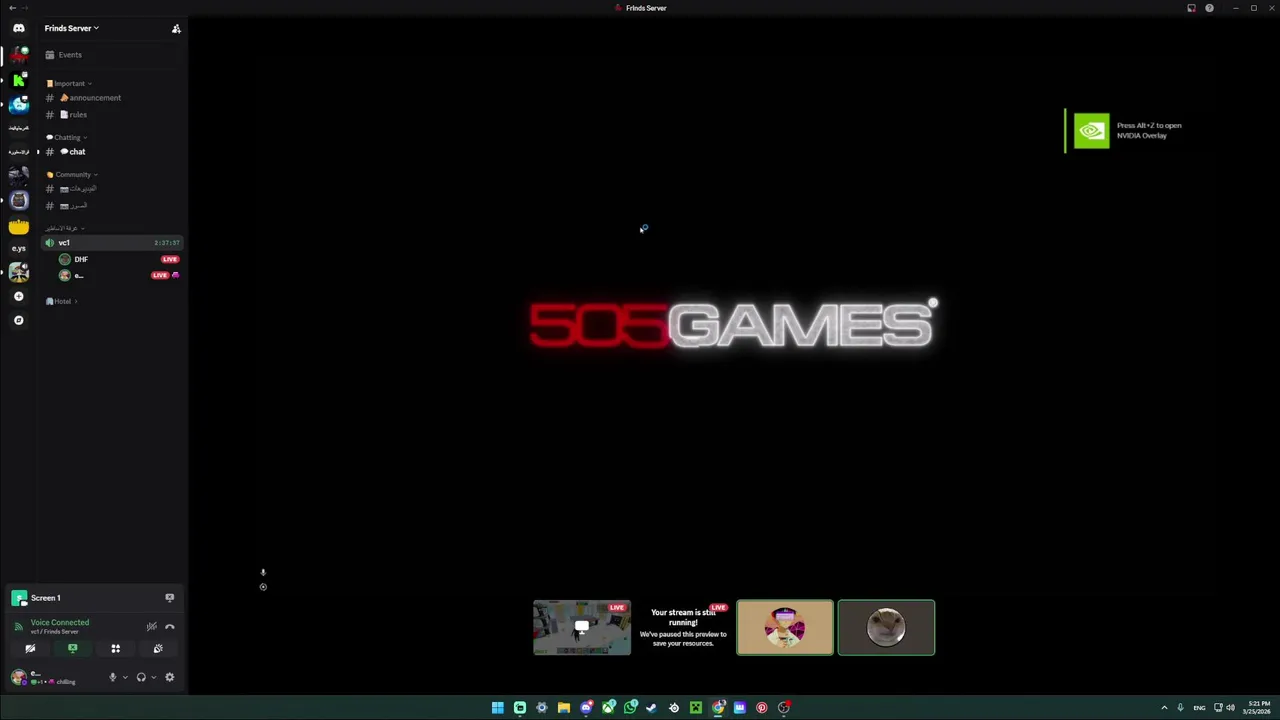Open the green K server icon
The image size is (1280, 720).
point(18,80)
